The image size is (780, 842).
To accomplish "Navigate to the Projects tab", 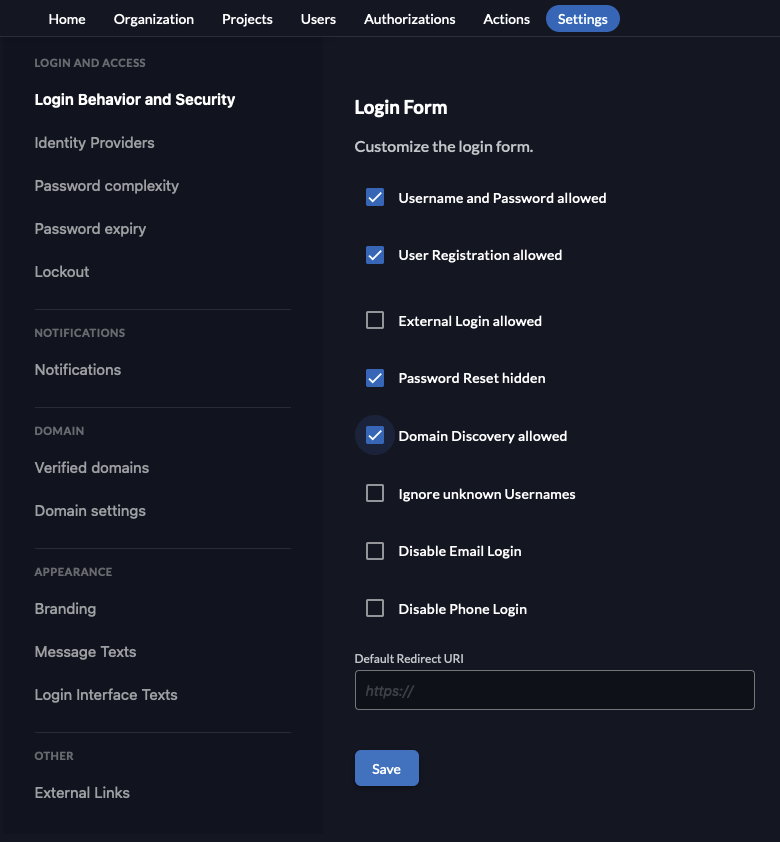I will click(247, 18).
